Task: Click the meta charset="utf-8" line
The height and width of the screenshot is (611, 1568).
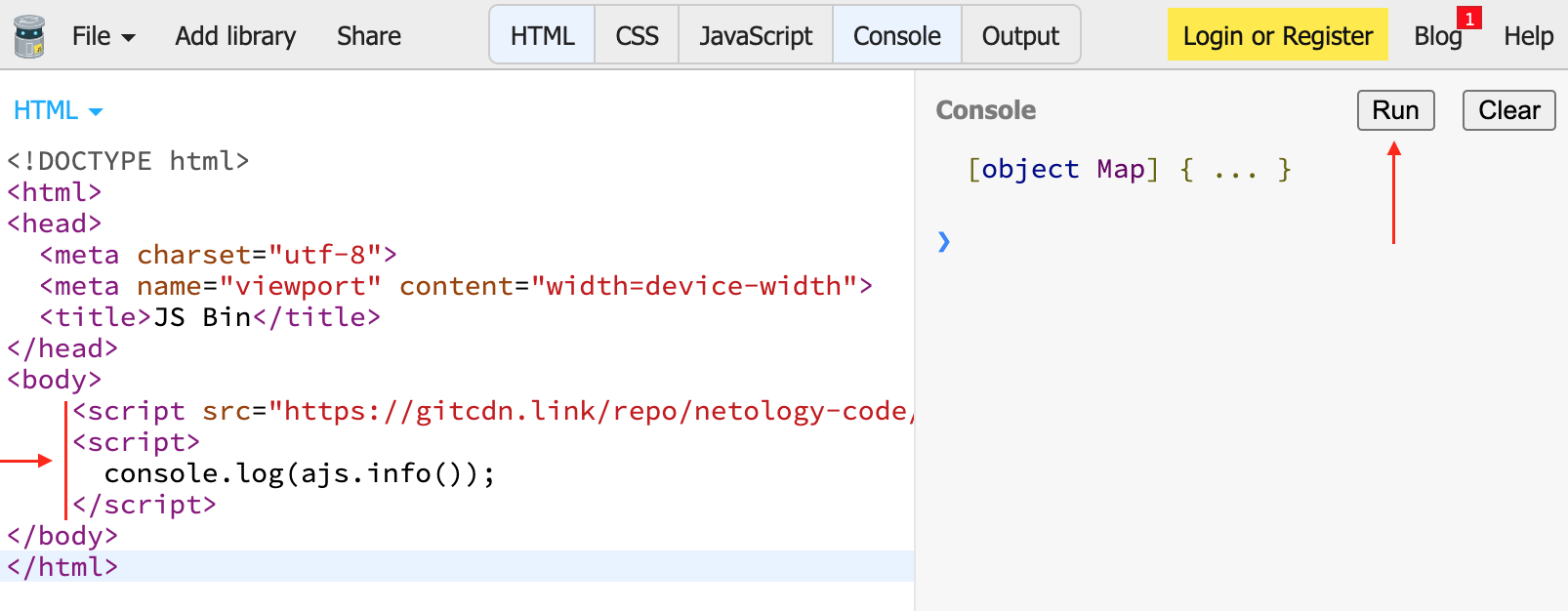Action: click(x=219, y=255)
